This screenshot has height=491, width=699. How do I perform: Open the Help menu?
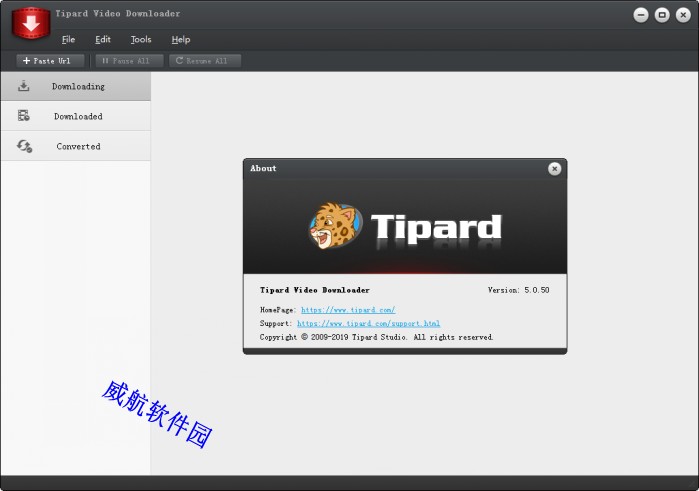click(x=181, y=39)
